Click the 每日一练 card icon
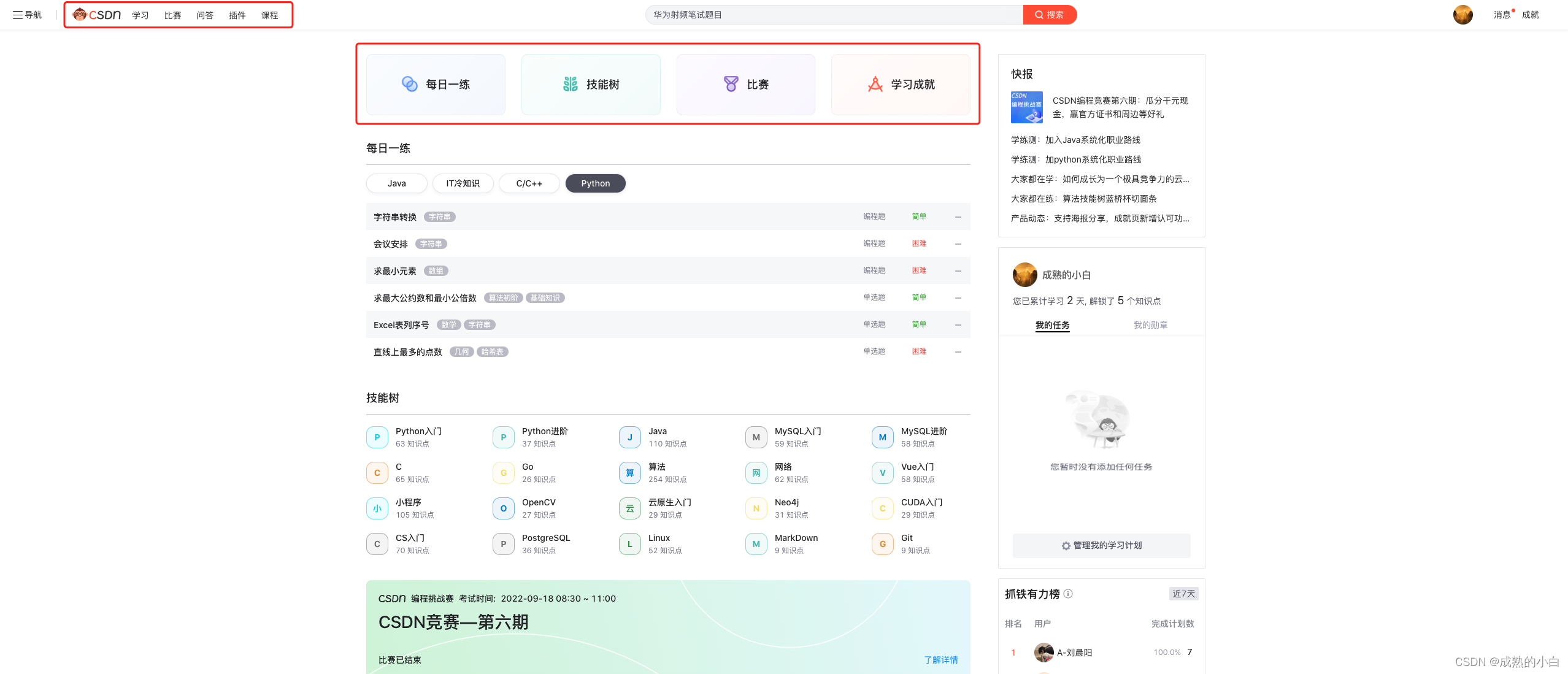 pyautogui.click(x=409, y=84)
